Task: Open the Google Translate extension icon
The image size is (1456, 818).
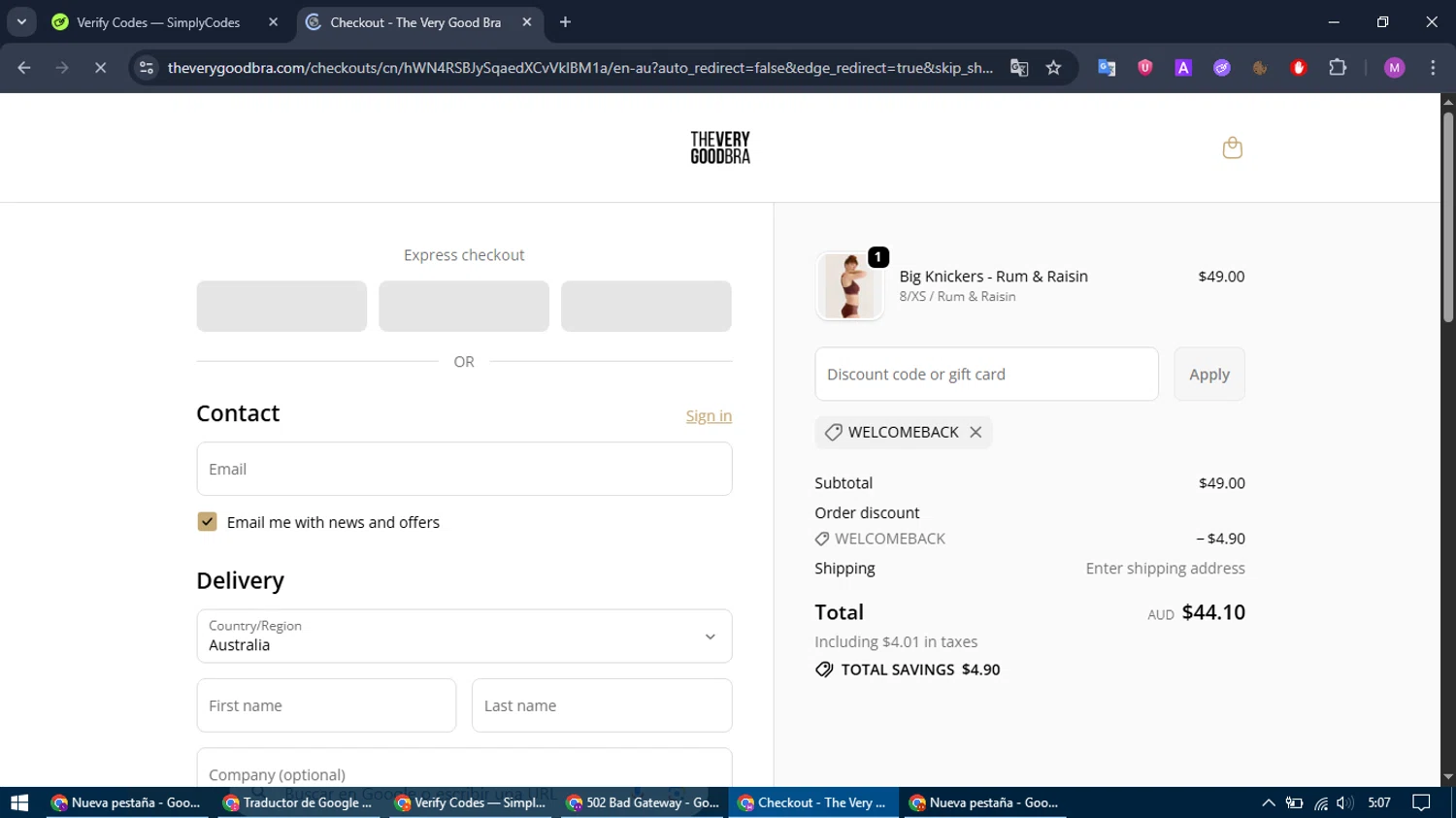Action: click(x=1107, y=68)
